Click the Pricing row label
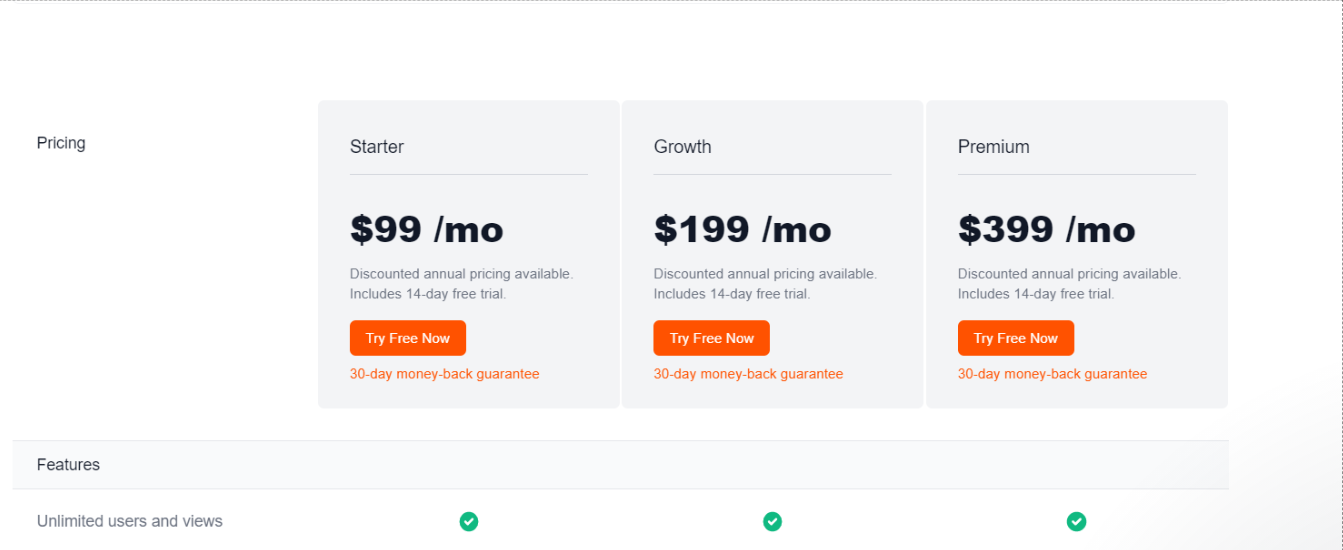The height and width of the screenshot is (550, 1343). [x=61, y=143]
